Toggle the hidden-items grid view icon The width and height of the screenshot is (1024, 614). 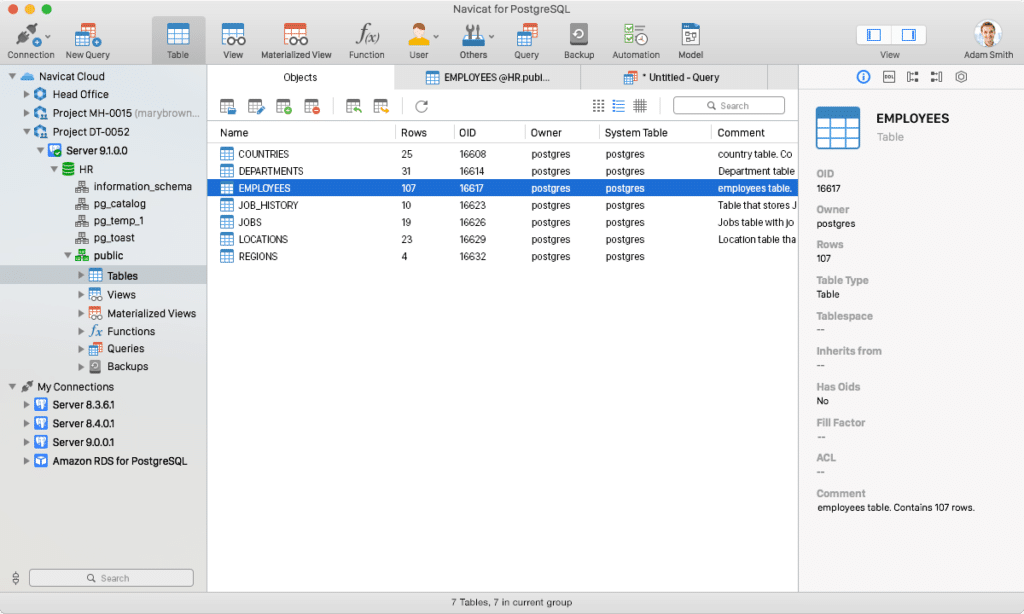(641, 105)
